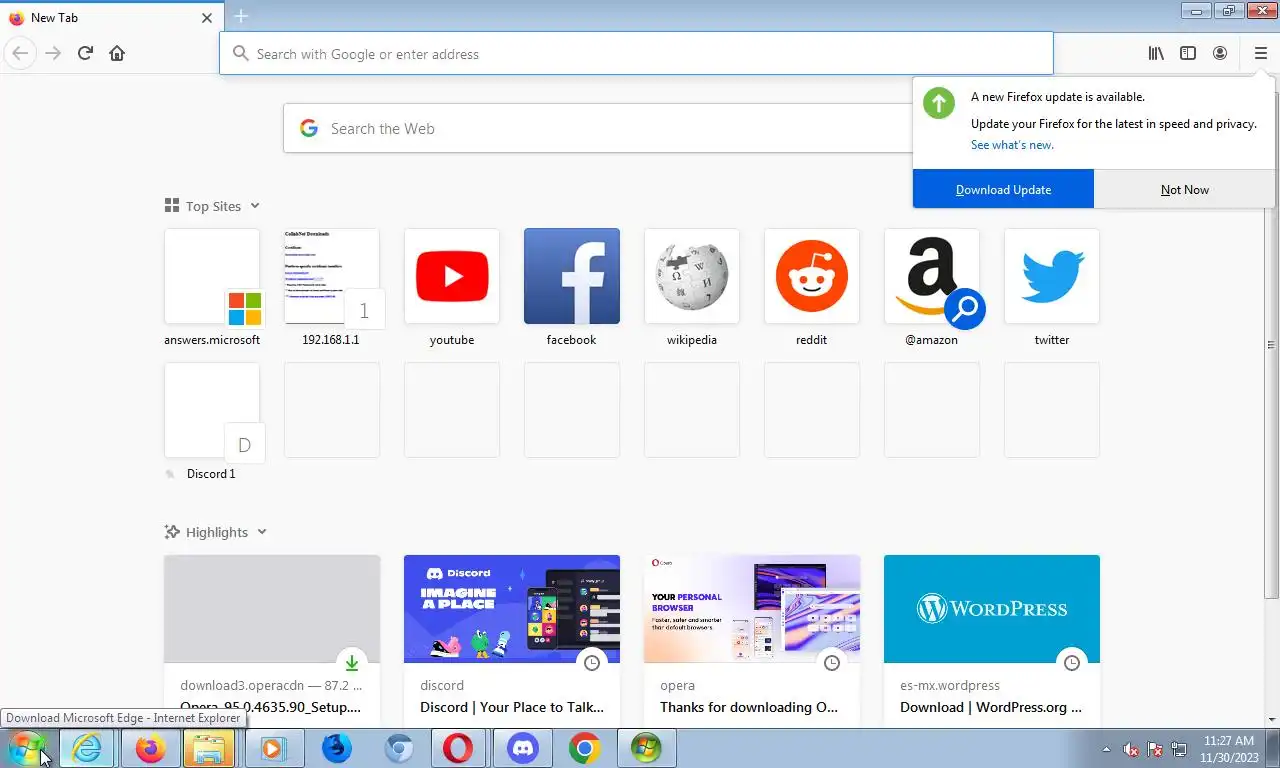Viewport: 1280px width, 768px height.
Task: Show hidden system tray icons
Action: click(x=1106, y=749)
